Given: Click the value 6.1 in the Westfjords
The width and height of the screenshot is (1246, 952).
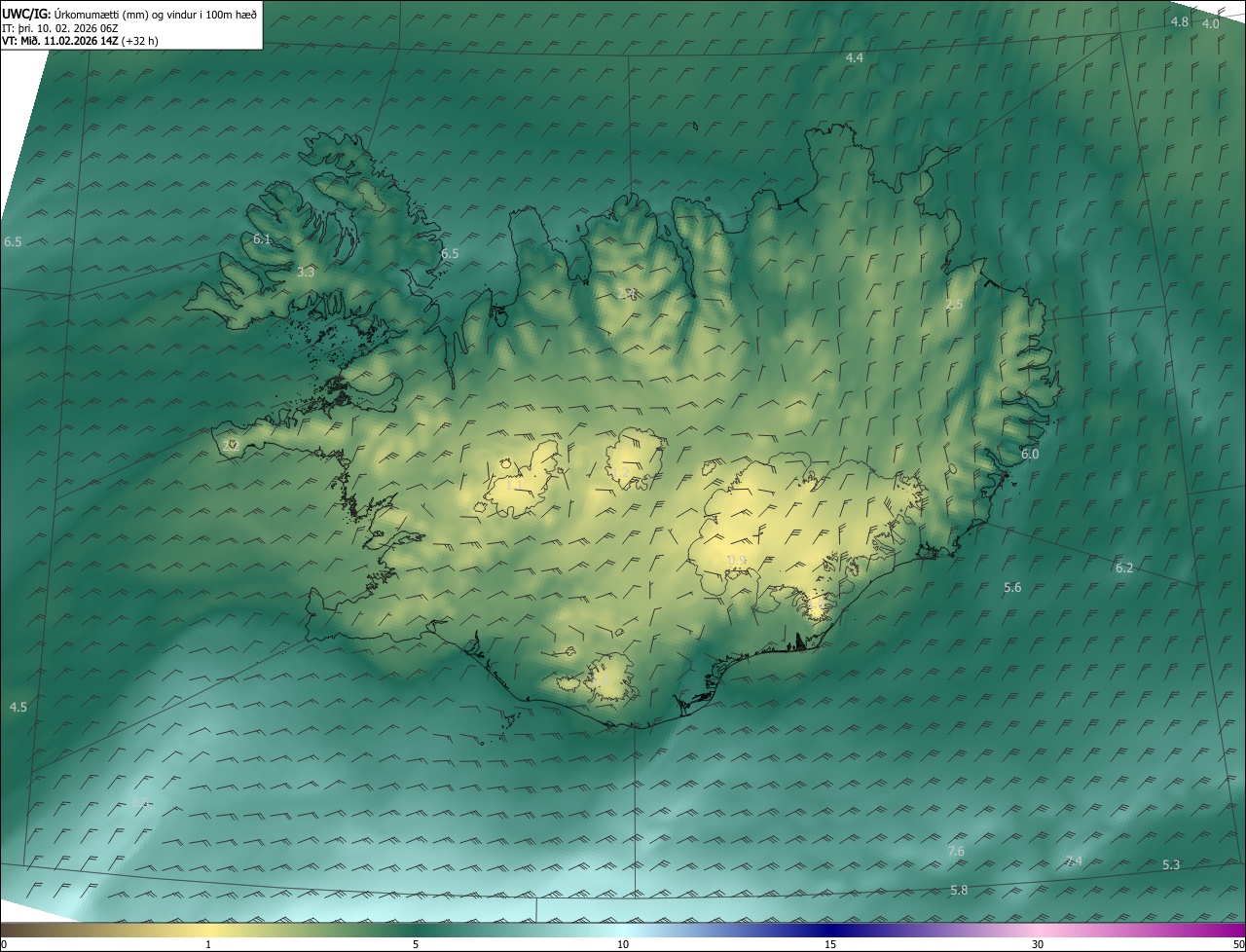Looking at the screenshot, I should tap(262, 238).
